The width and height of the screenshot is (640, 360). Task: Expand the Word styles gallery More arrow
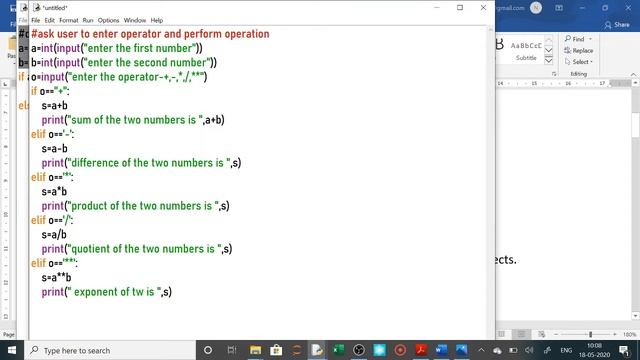pos(549,60)
